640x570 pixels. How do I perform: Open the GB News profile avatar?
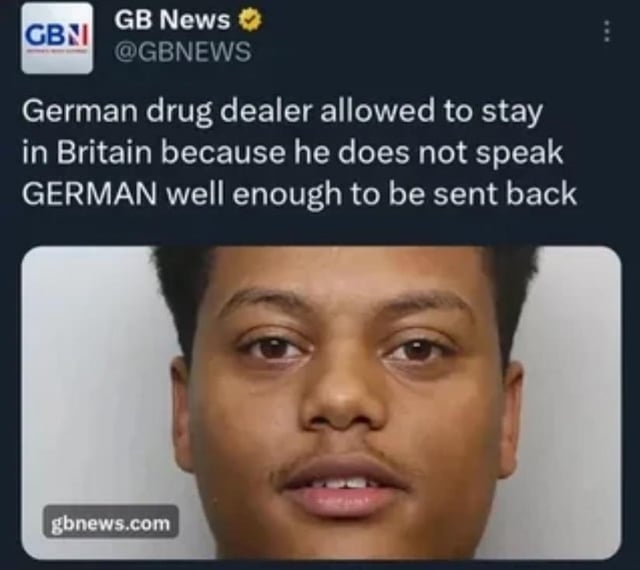pos(57,38)
